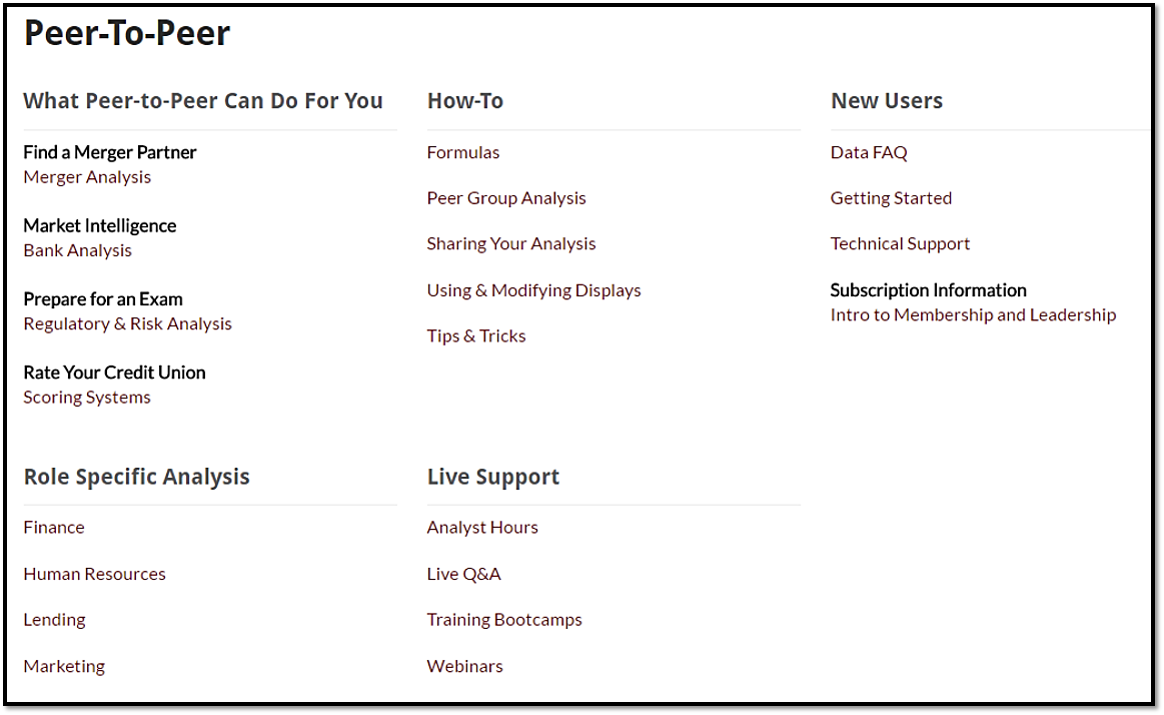This screenshot has width=1164, height=715.
Task: Click Using & Modifying Displays
Action: [x=534, y=290]
